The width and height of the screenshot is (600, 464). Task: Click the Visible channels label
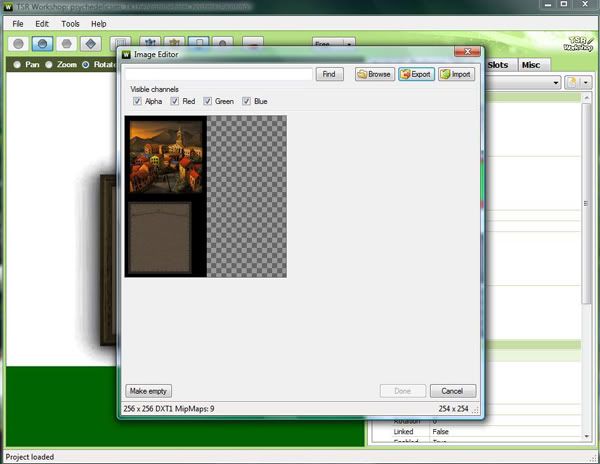click(154, 90)
